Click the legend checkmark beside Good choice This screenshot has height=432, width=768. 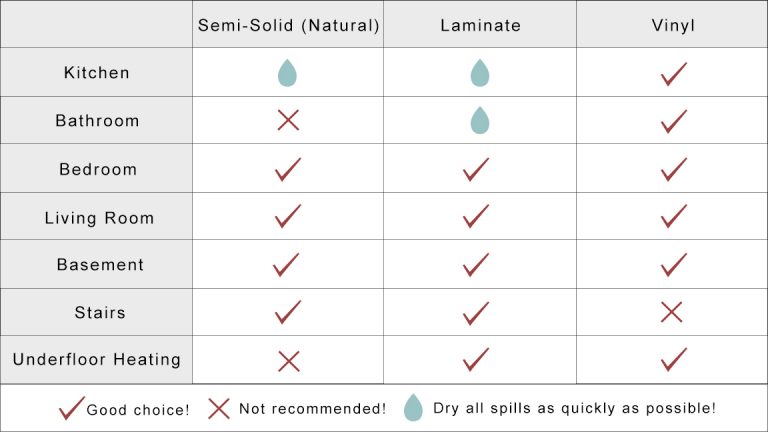point(72,408)
